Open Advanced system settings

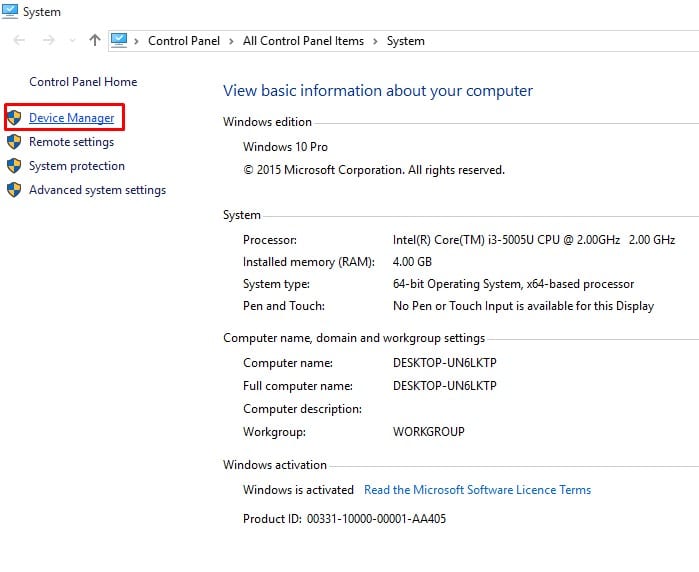point(98,190)
